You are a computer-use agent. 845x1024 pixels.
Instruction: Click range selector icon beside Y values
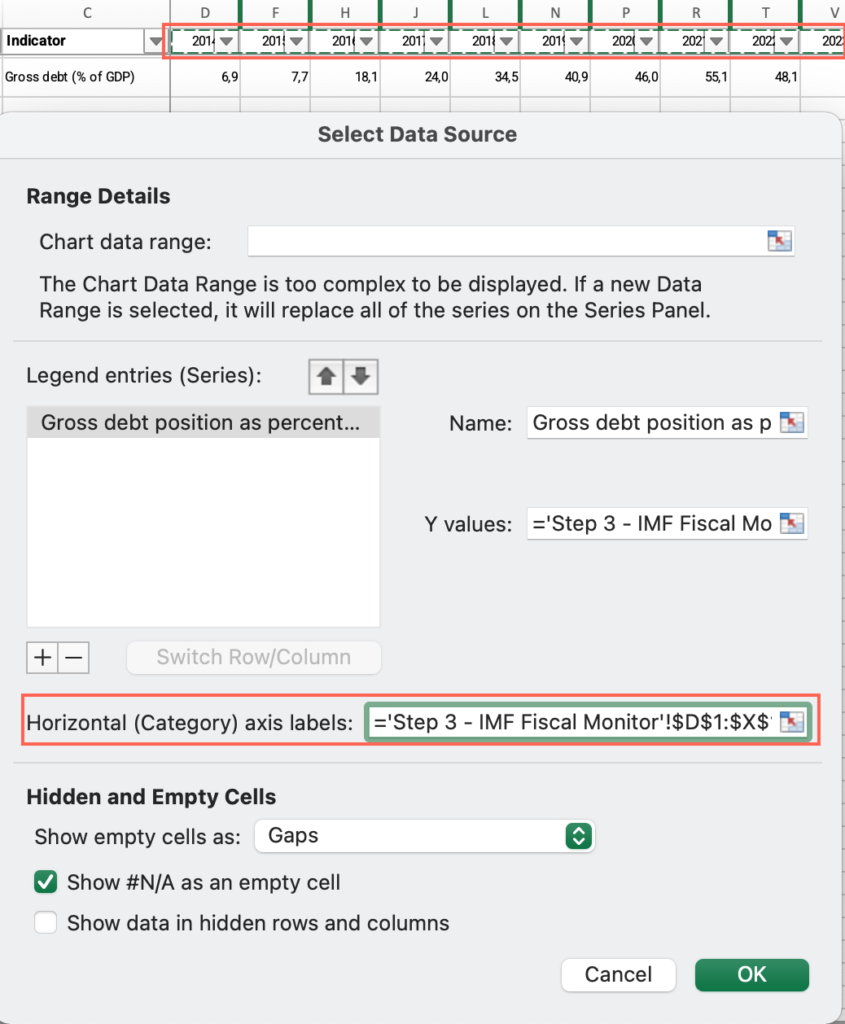point(791,523)
